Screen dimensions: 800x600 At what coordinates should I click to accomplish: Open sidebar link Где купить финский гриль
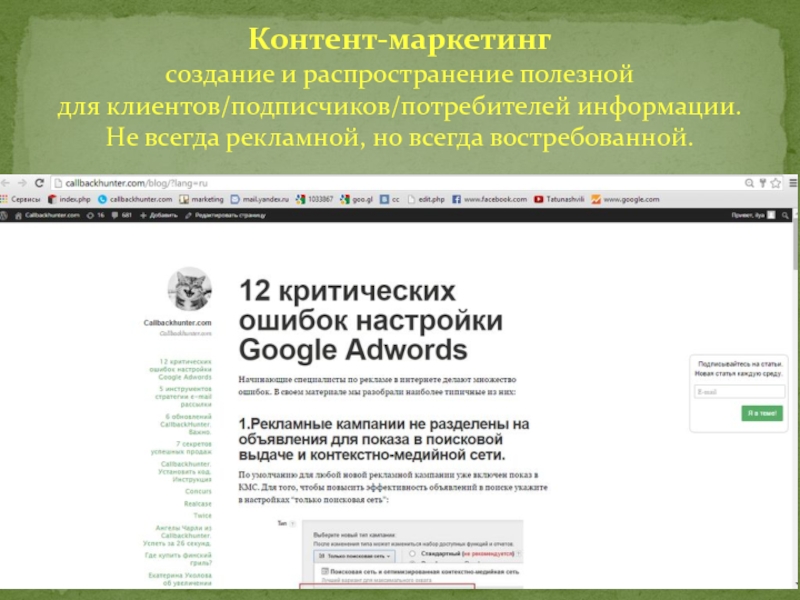point(179,559)
